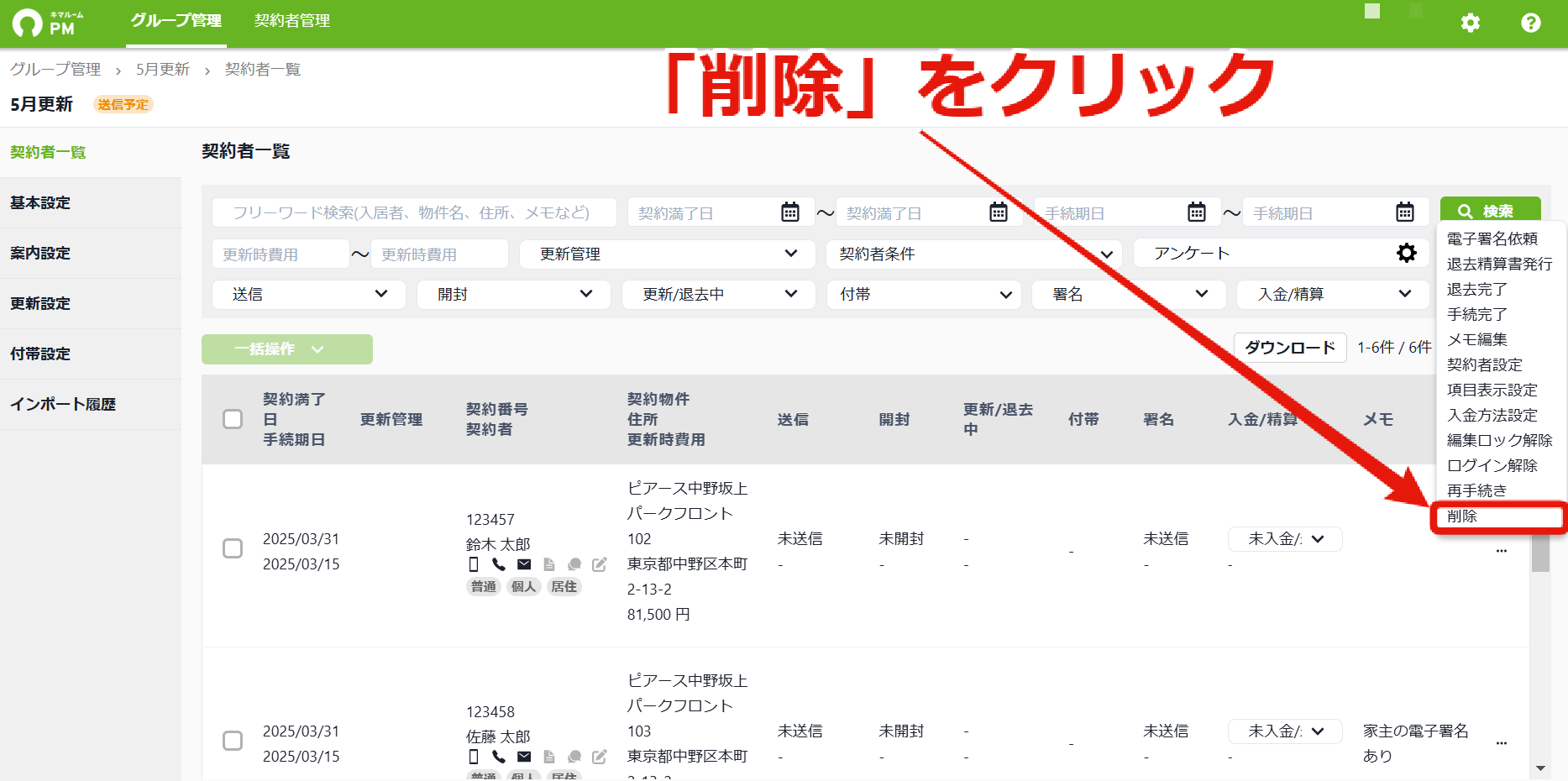Click the chat bubble icon for 鈴木 太郎
Screen dimensions: 1568x781
point(574,564)
